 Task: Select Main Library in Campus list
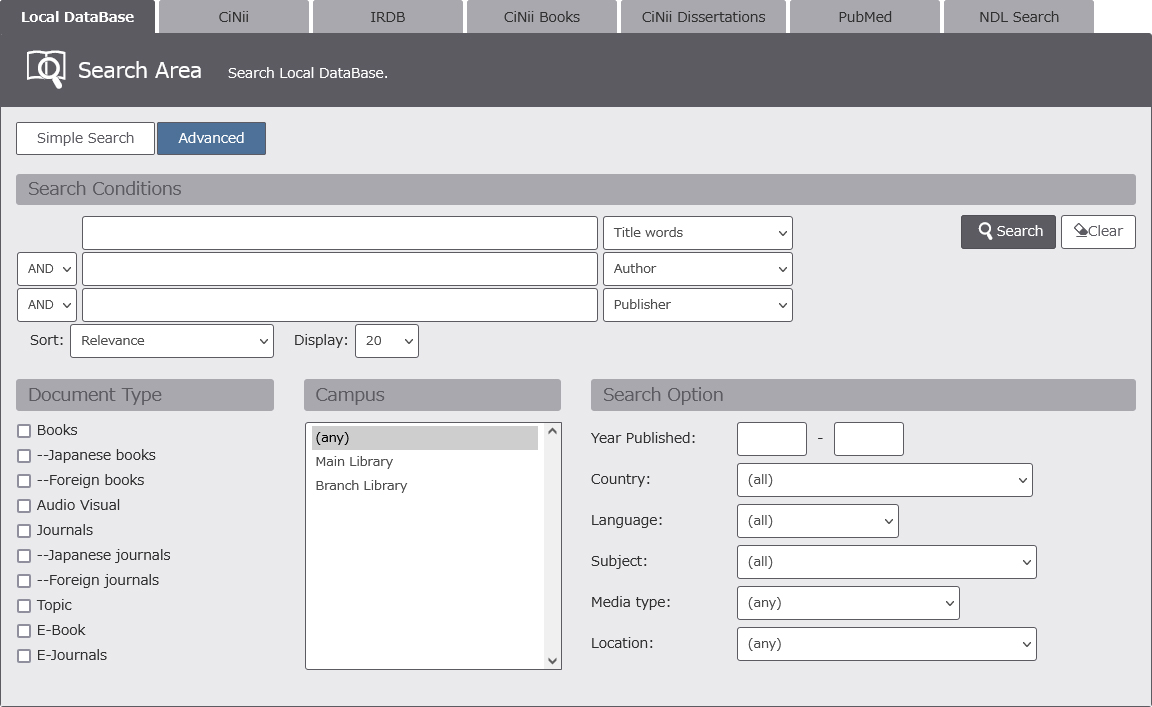coord(354,462)
